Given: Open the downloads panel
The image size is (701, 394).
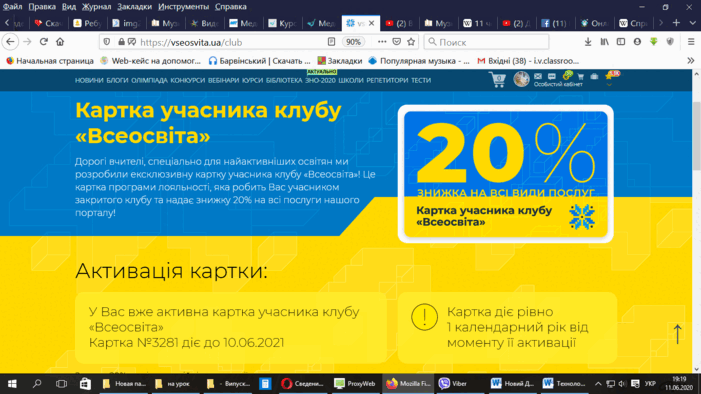Looking at the screenshot, I should [x=588, y=42].
